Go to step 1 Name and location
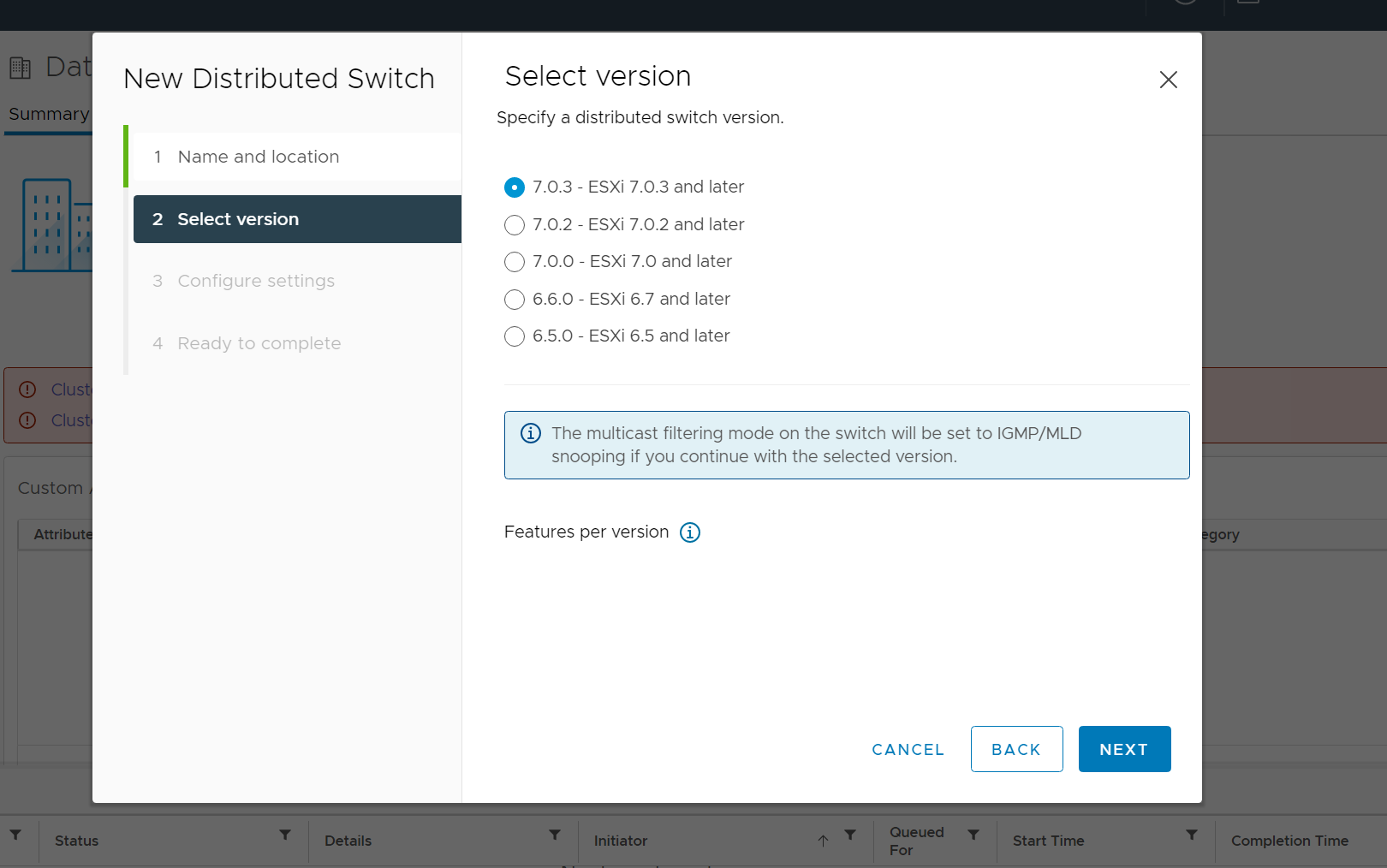 [297, 157]
